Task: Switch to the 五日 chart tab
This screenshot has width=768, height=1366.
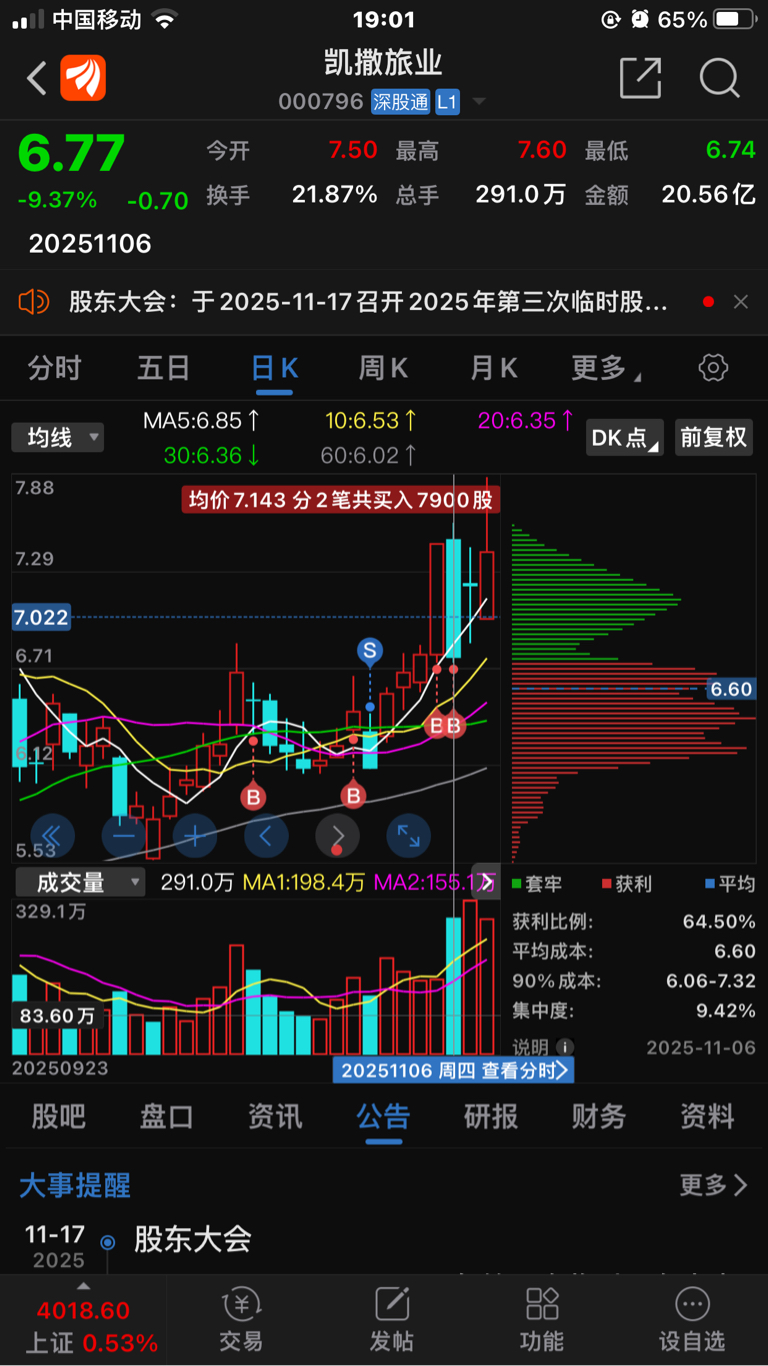Action: (163, 368)
